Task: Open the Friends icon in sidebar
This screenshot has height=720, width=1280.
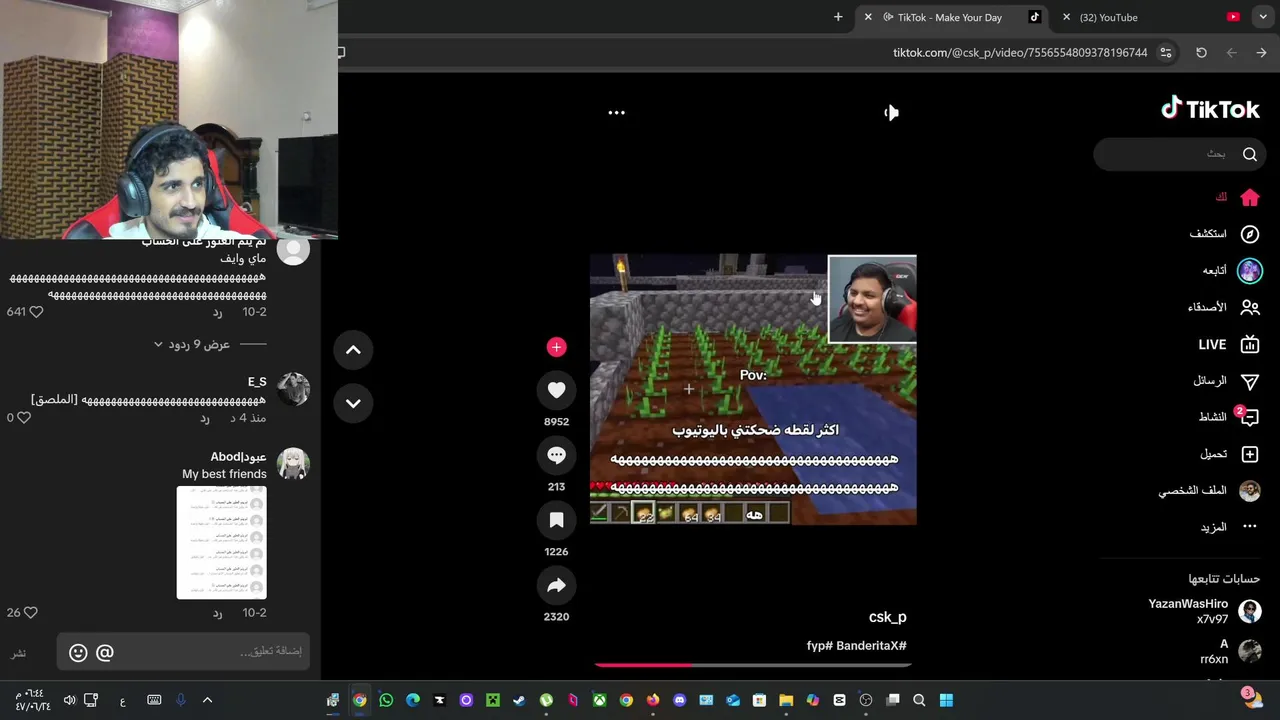Action: coord(1249,307)
